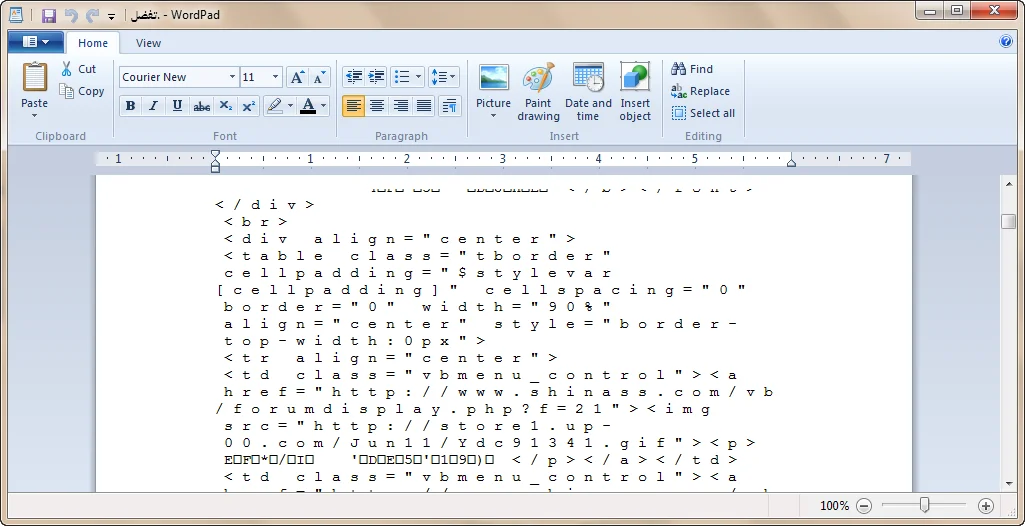Screen dimensions: 1025x526
Task: Switch to the View tab
Action: 148,43
